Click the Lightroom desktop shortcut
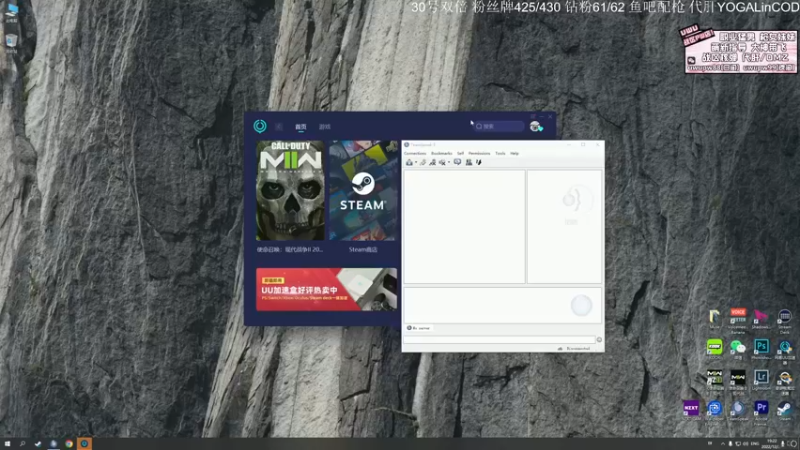 [761, 378]
